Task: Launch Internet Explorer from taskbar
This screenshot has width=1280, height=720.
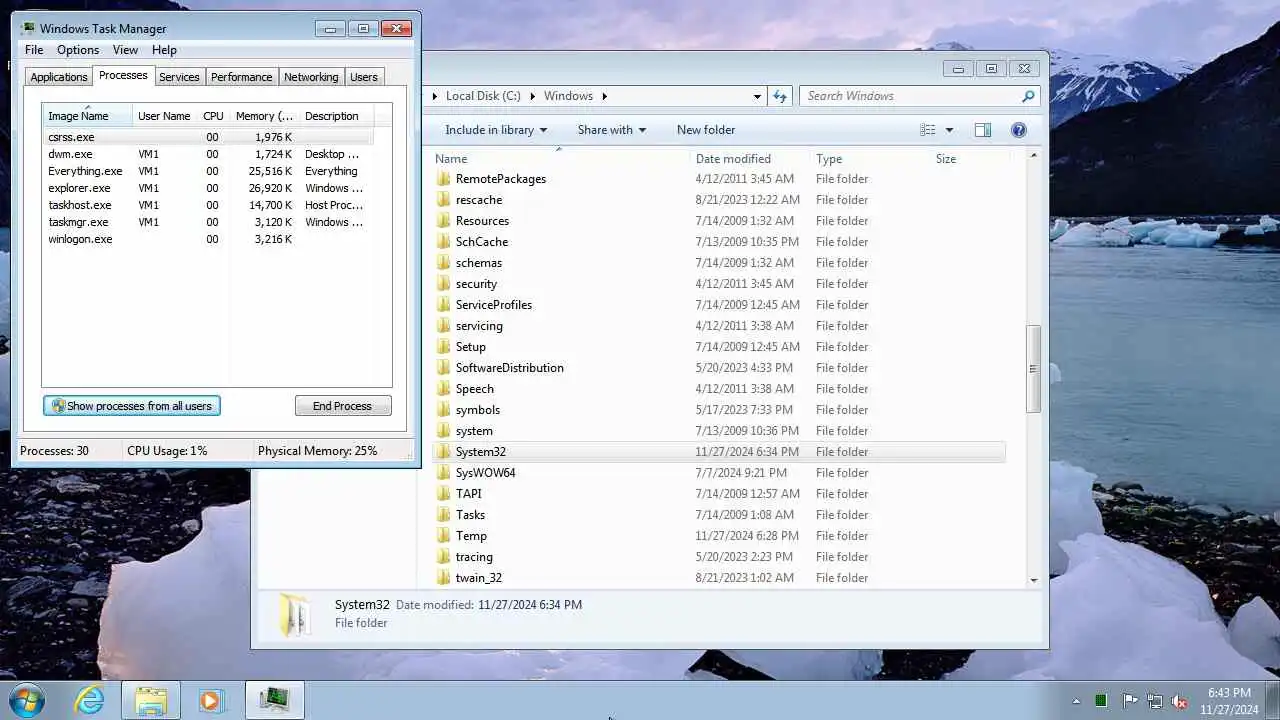Action: (x=90, y=700)
